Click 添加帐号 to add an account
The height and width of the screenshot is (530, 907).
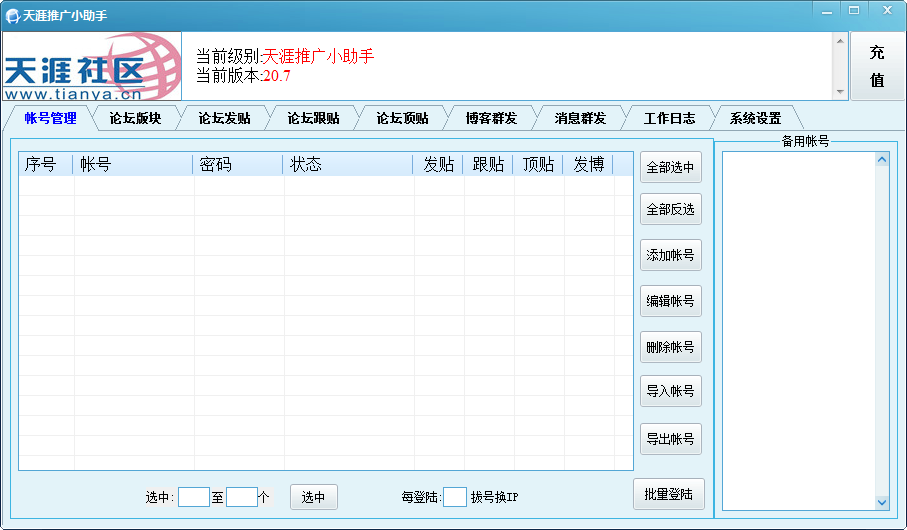point(670,255)
